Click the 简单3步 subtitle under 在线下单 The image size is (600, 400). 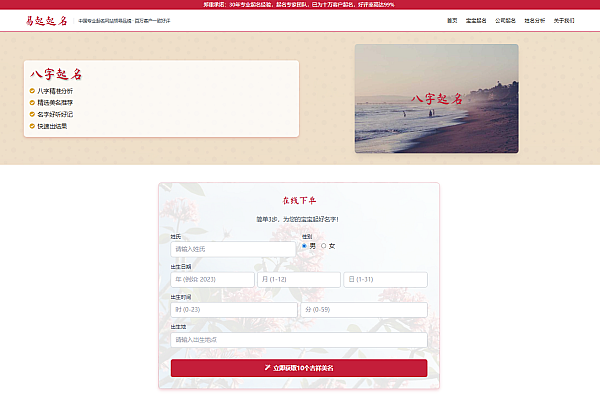pyautogui.click(x=297, y=219)
